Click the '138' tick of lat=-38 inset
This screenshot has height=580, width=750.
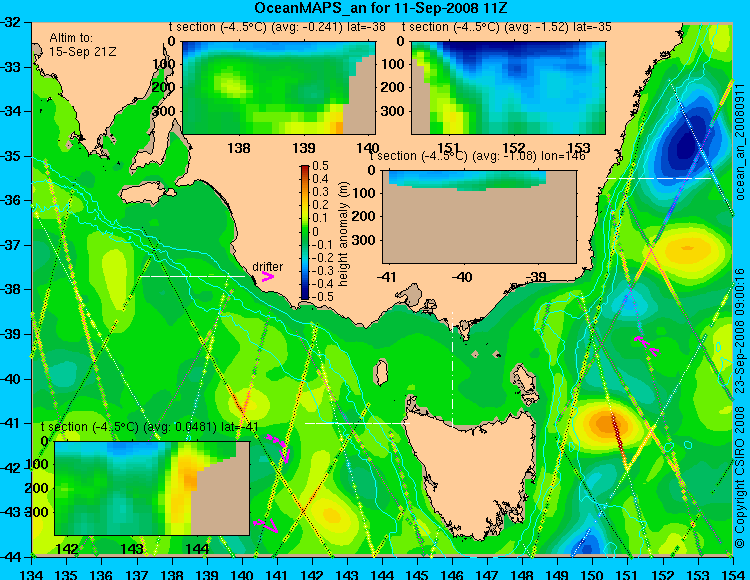pos(239,148)
